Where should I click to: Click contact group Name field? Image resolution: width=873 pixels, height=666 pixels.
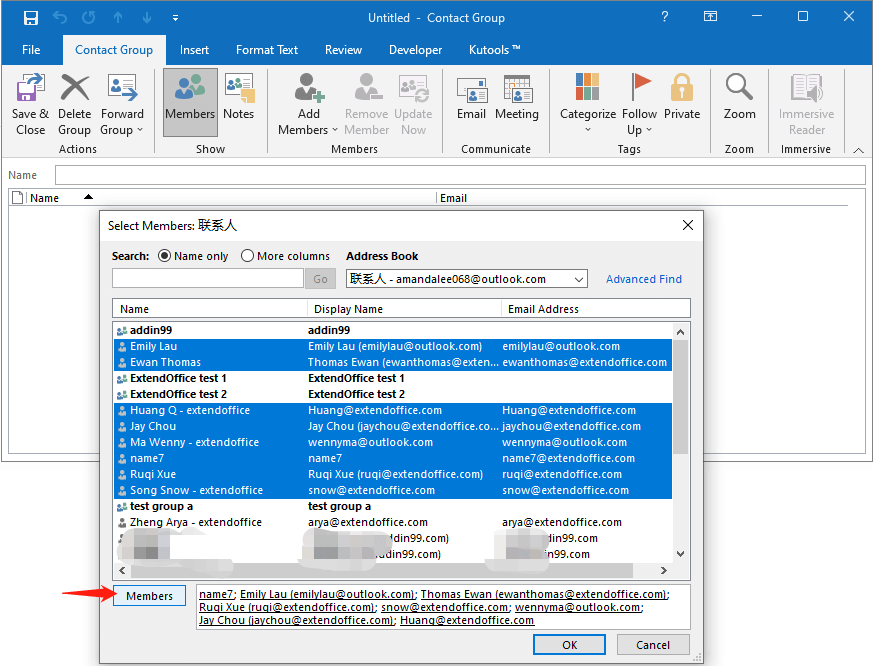click(460, 175)
